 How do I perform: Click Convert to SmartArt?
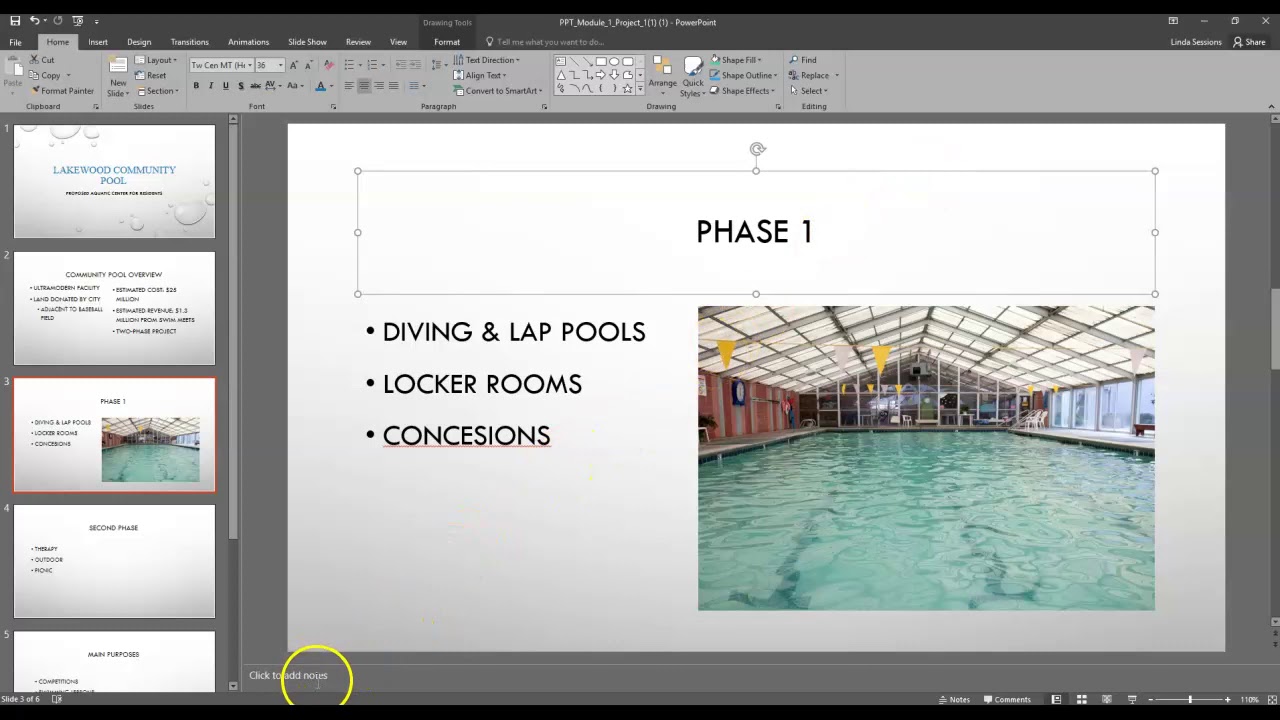[496, 91]
